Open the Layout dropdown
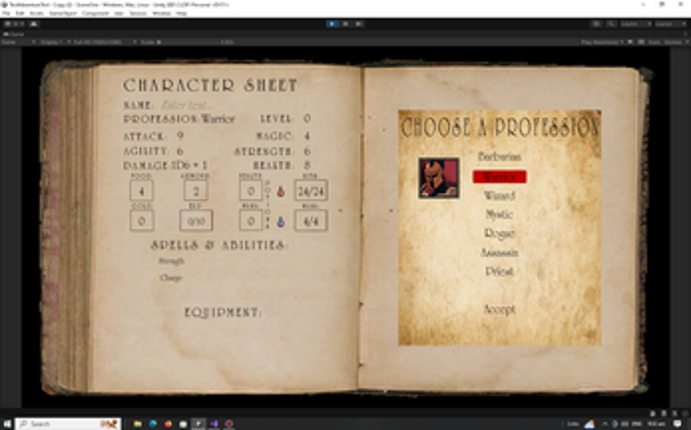This screenshot has width=691, height=430. point(669,24)
